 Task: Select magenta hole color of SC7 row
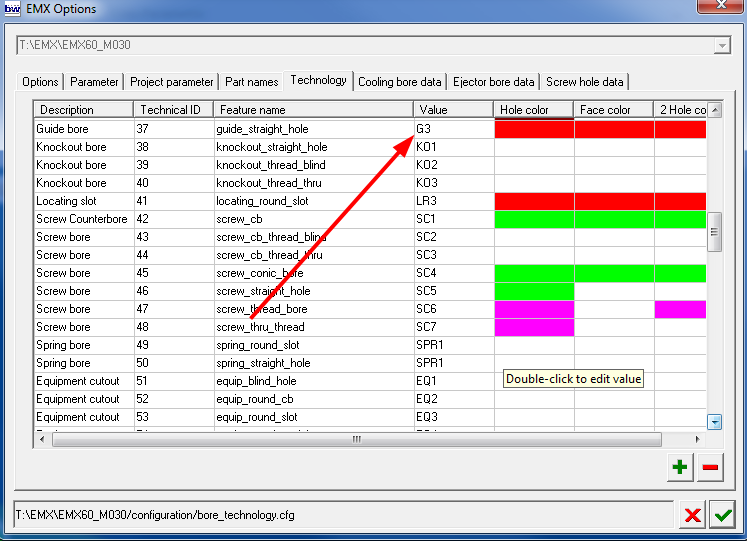click(534, 327)
